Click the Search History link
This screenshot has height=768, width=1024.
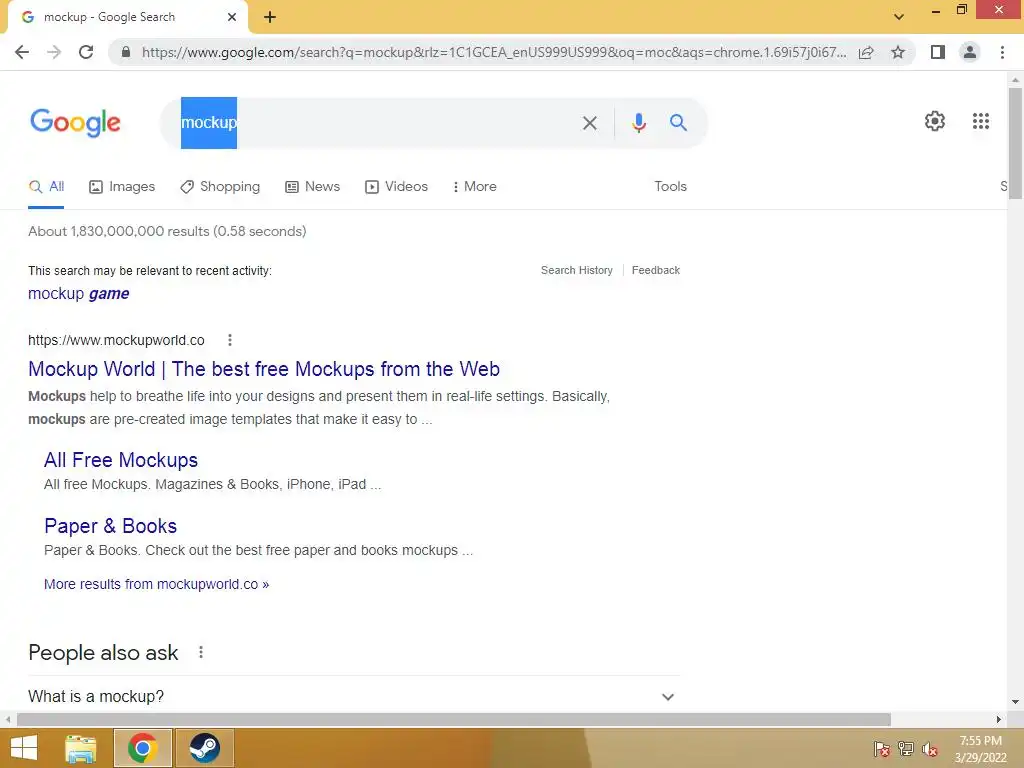[x=577, y=270]
